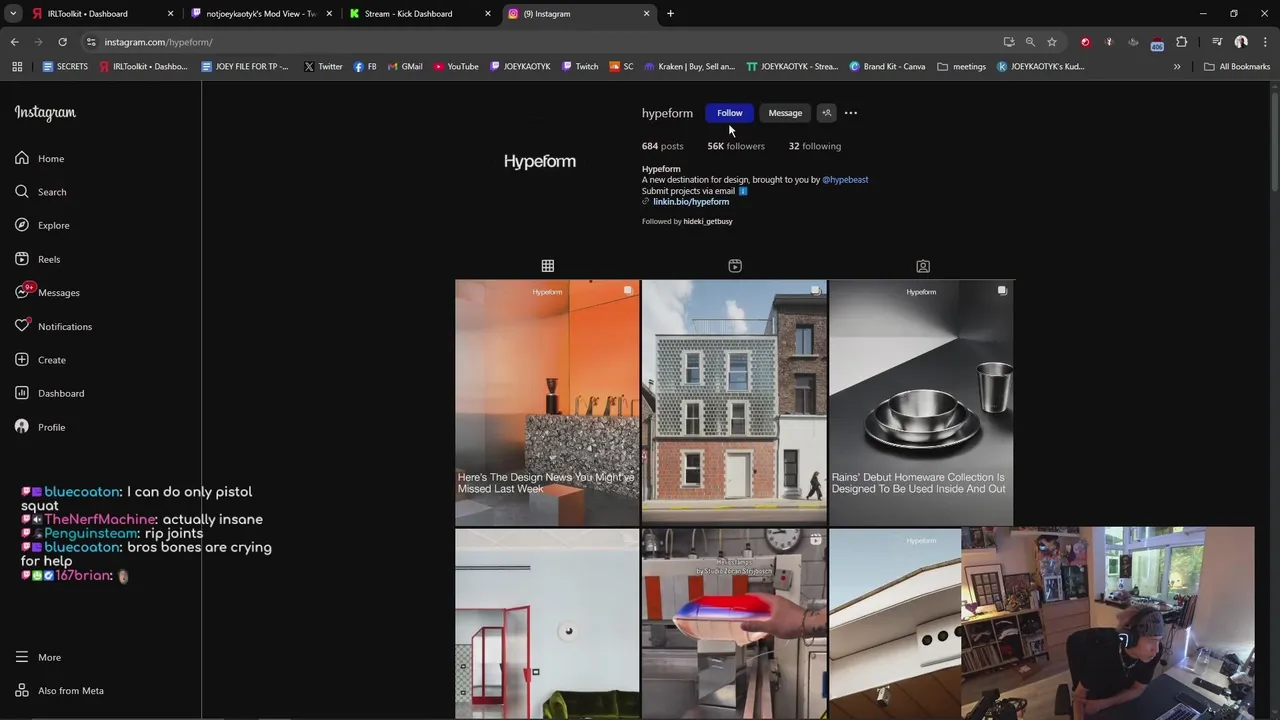Screen dimensions: 1280x720
Task: Reload the Instagram page
Action: pos(62,42)
